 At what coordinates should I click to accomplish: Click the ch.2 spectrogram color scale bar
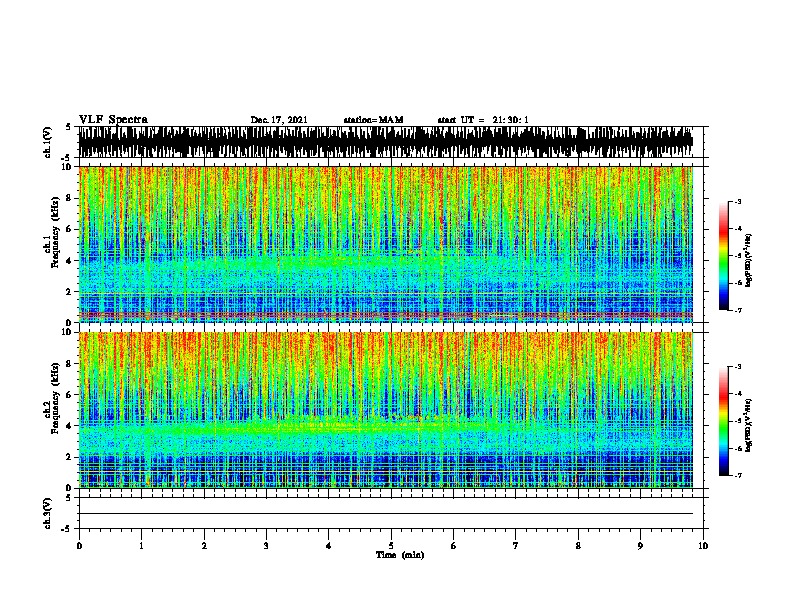(724, 421)
